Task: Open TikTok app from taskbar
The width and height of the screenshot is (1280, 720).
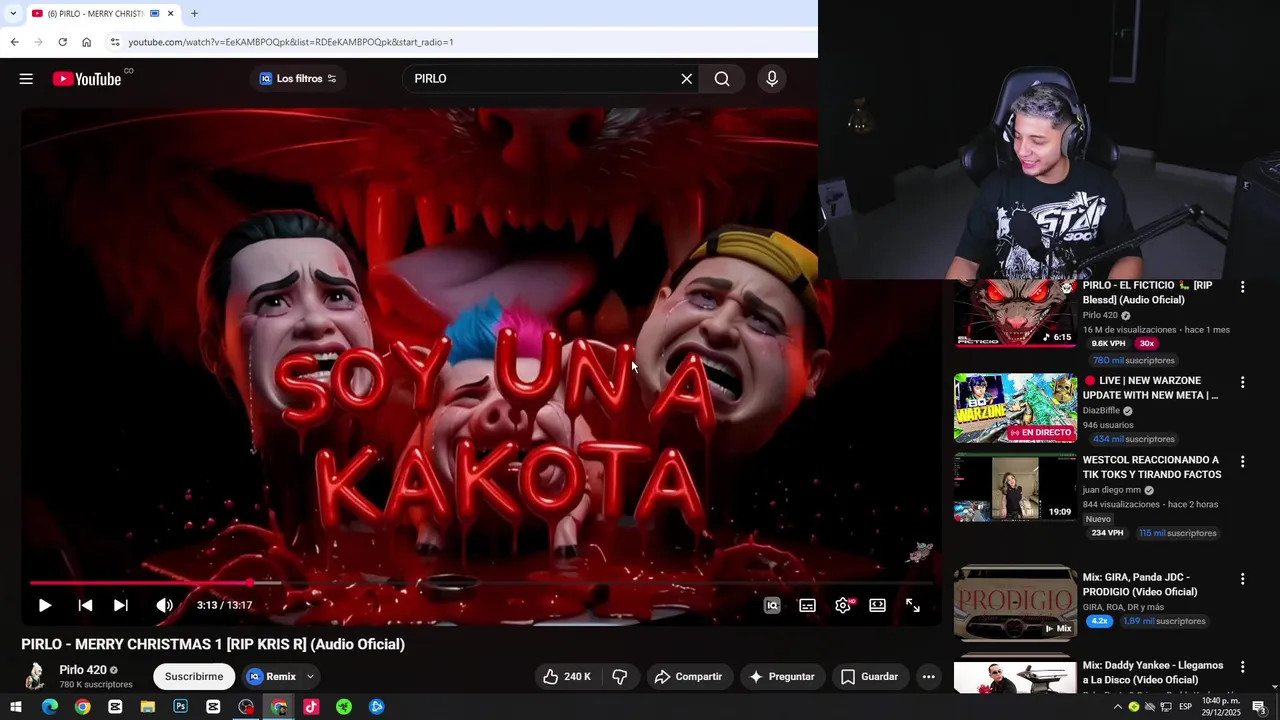Action: tap(311, 707)
